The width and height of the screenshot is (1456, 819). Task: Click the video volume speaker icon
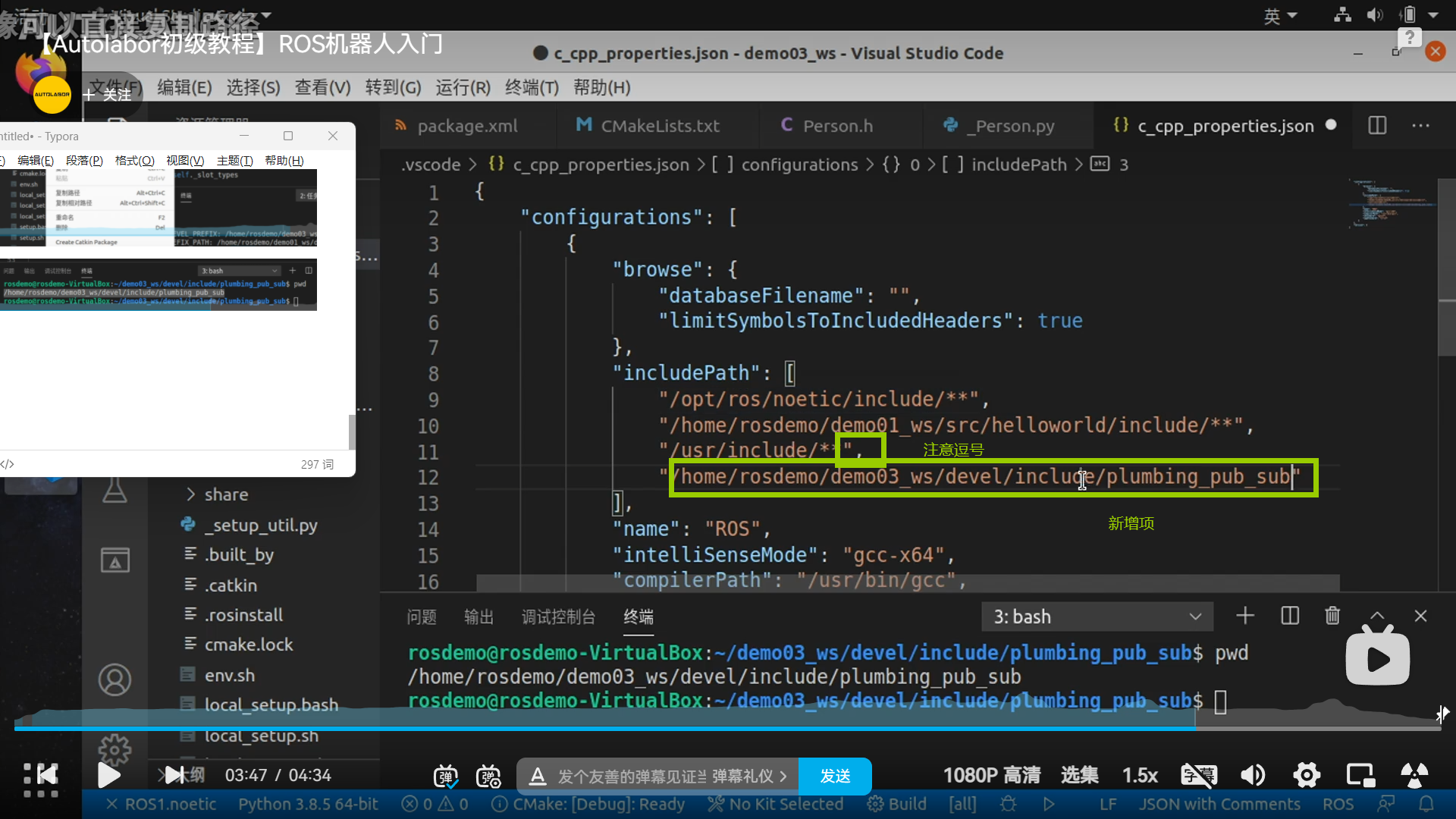1252,775
